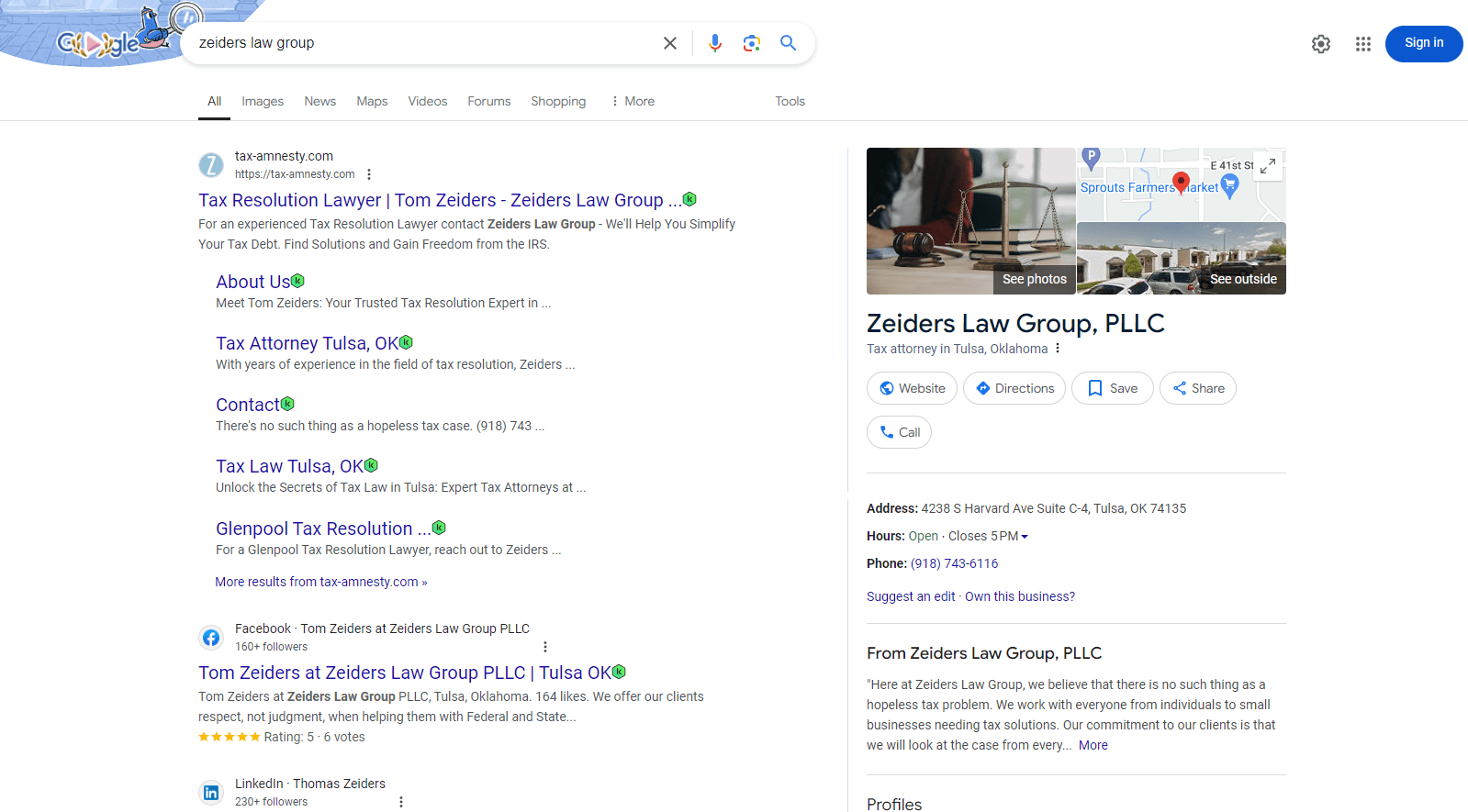Open the Tools options

[790, 101]
